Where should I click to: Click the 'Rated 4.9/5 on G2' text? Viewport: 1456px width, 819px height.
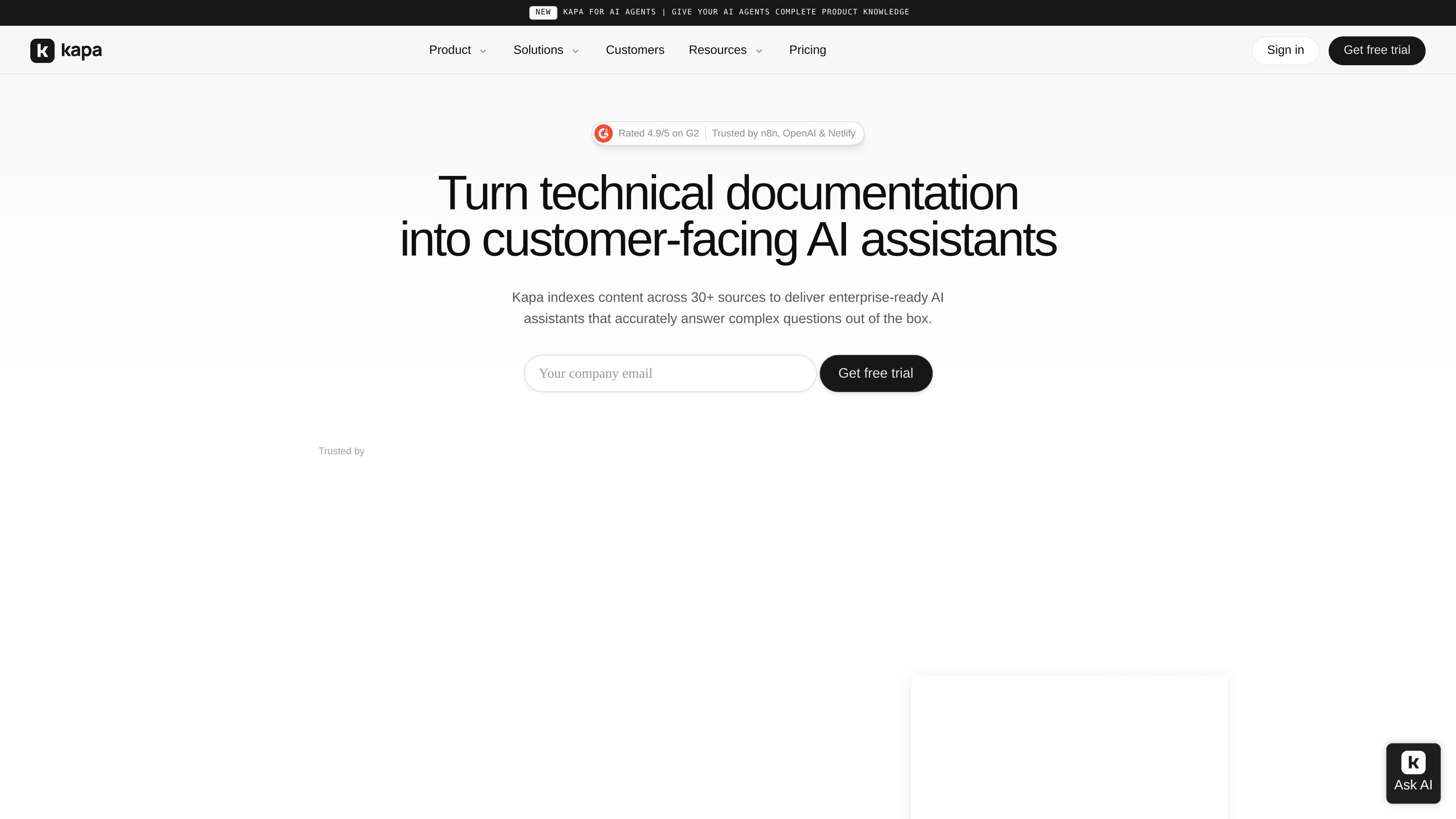659,133
